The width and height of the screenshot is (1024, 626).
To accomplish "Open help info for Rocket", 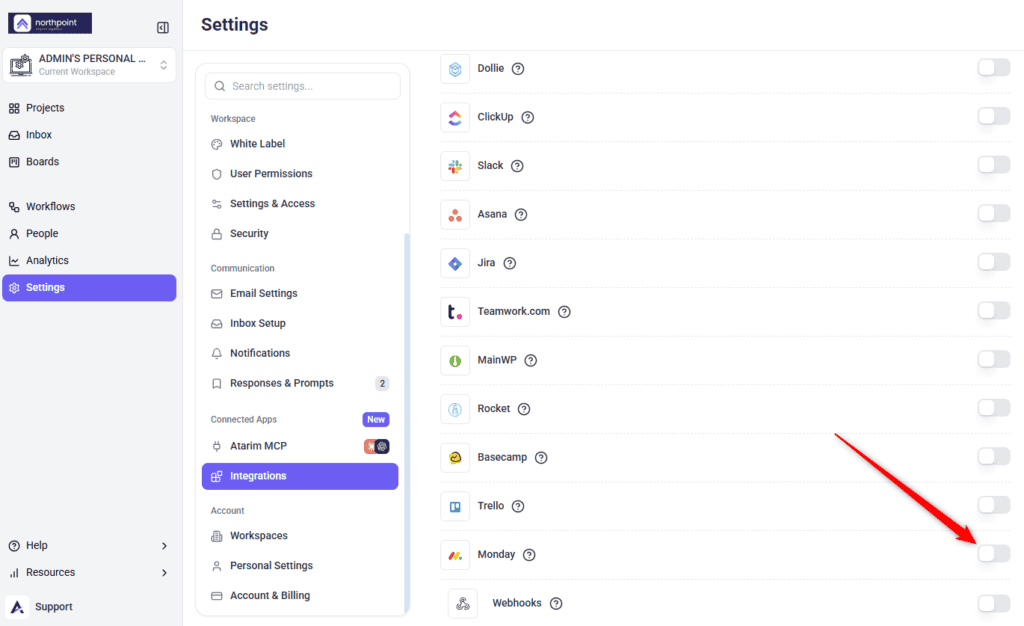I will (524, 409).
